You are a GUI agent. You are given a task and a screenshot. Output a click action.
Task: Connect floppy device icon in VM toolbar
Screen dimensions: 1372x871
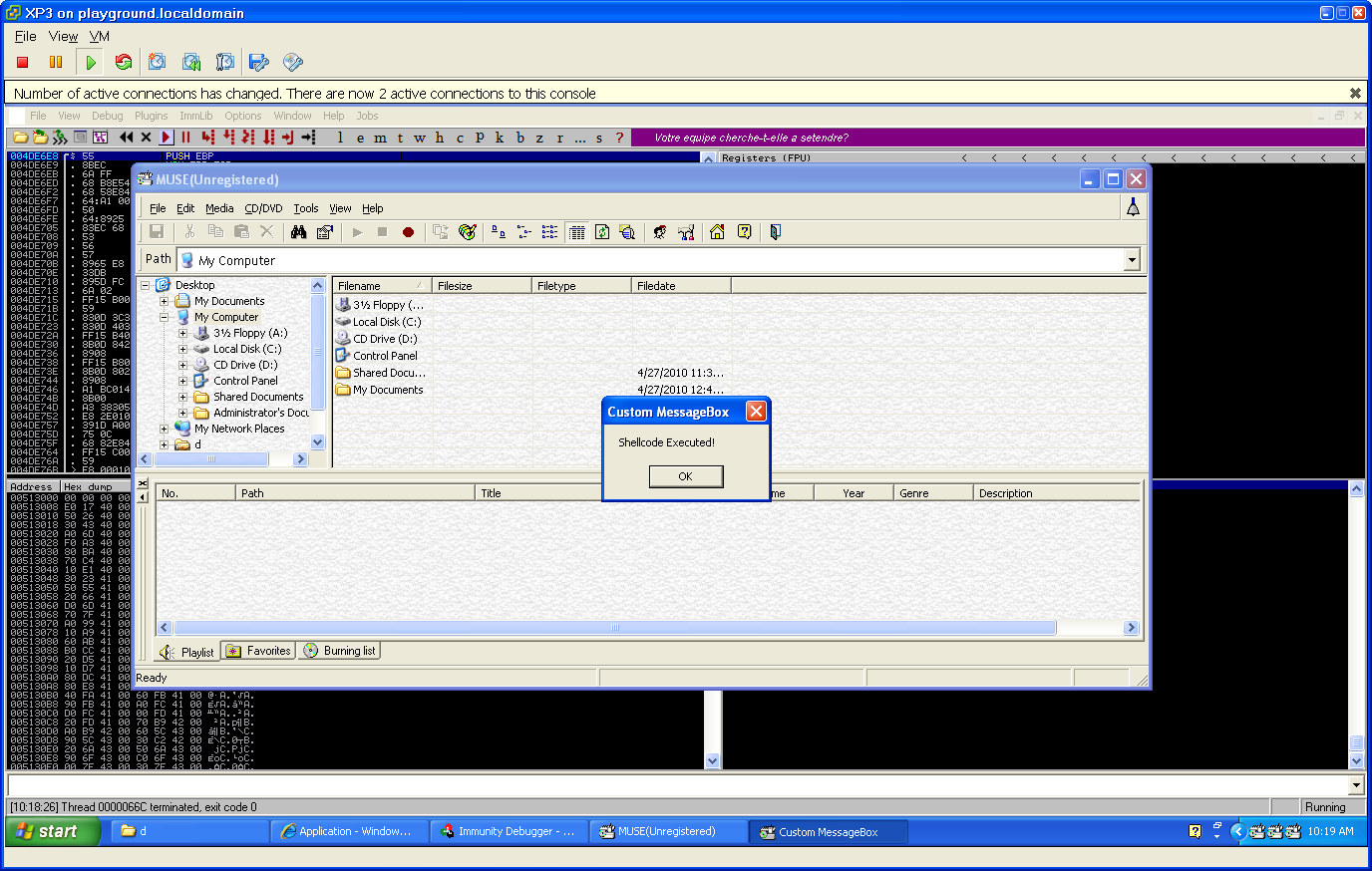pyautogui.click(x=259, y=62)
